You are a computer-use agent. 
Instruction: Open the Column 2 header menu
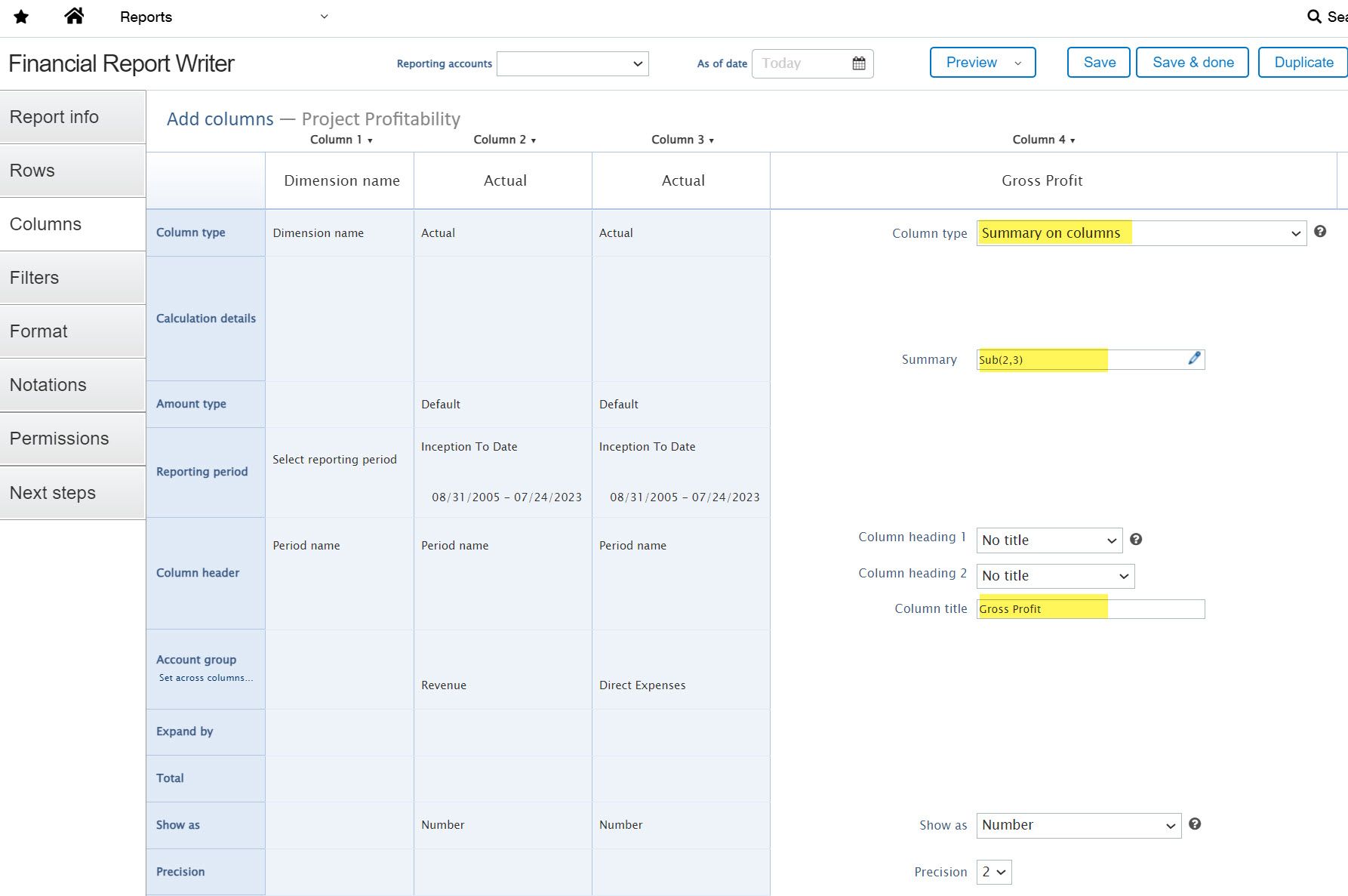point(504,140)
